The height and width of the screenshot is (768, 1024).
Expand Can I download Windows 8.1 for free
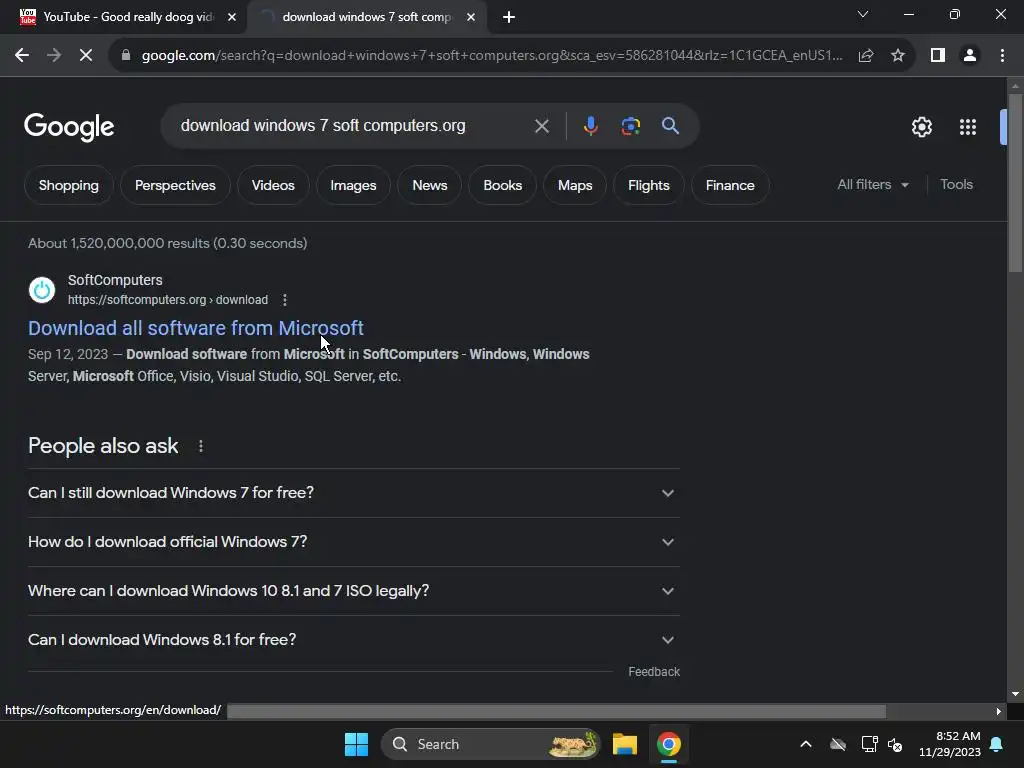pyautogui.click(x=353, y=640)
